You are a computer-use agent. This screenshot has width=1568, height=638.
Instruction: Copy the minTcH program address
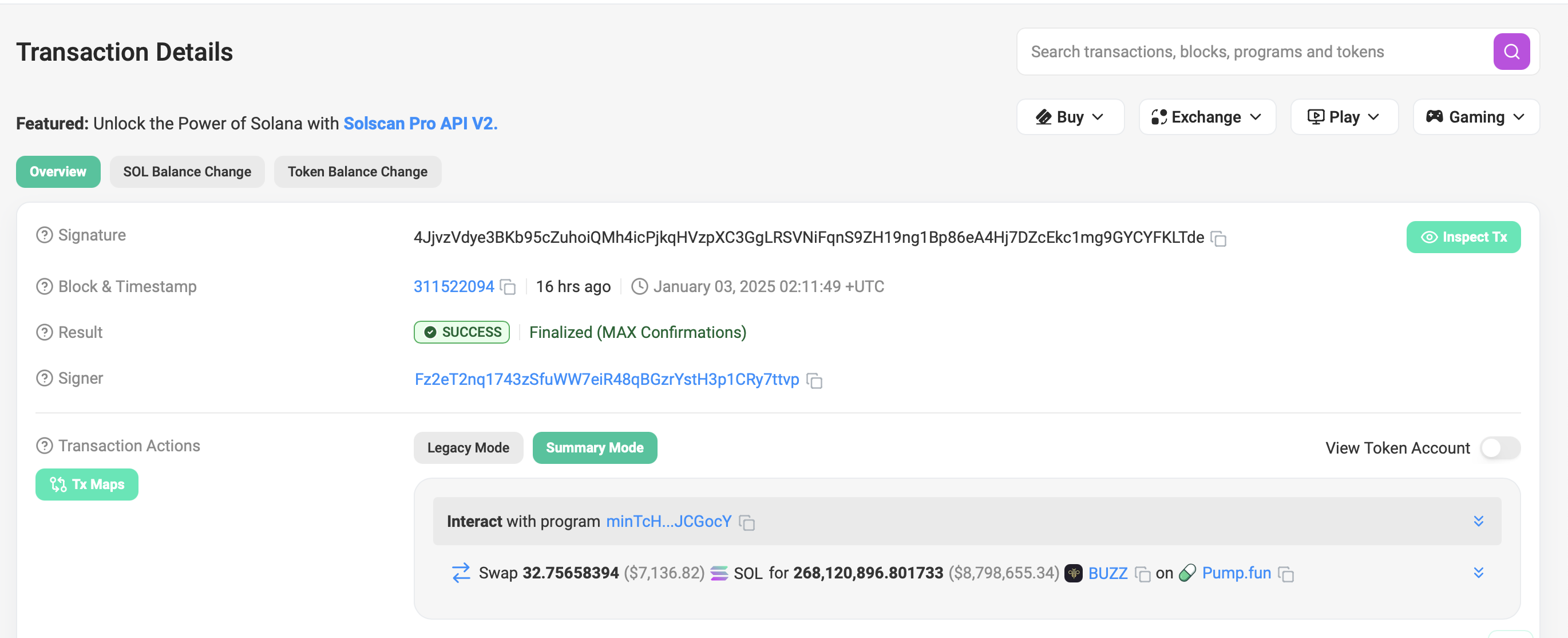click(746, 522)
